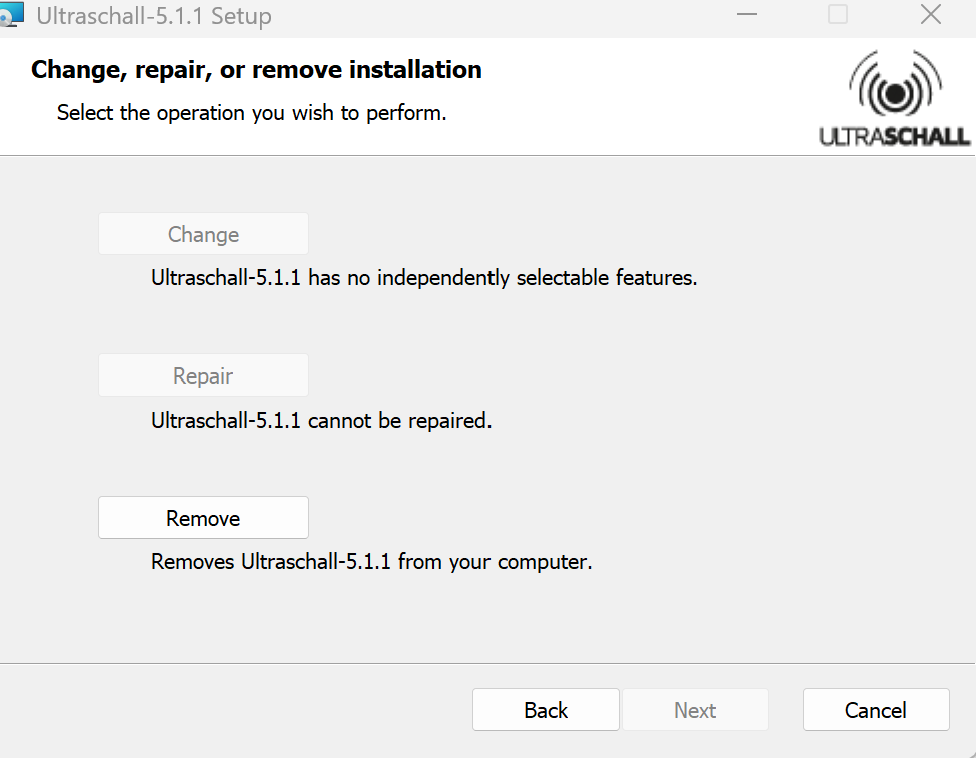
Task: Click the separator line below the header banner
Action: coord(488,155)
